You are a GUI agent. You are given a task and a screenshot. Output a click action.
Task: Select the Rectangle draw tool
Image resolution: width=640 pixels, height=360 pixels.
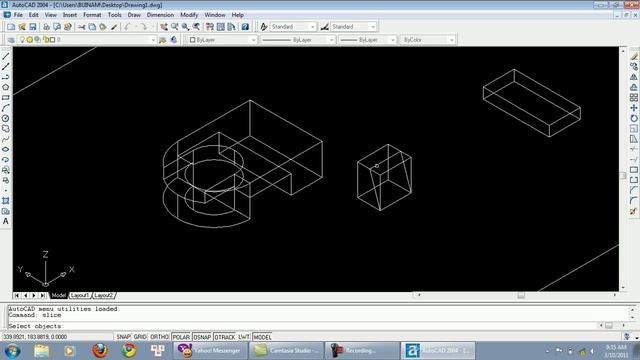[6, 98]
